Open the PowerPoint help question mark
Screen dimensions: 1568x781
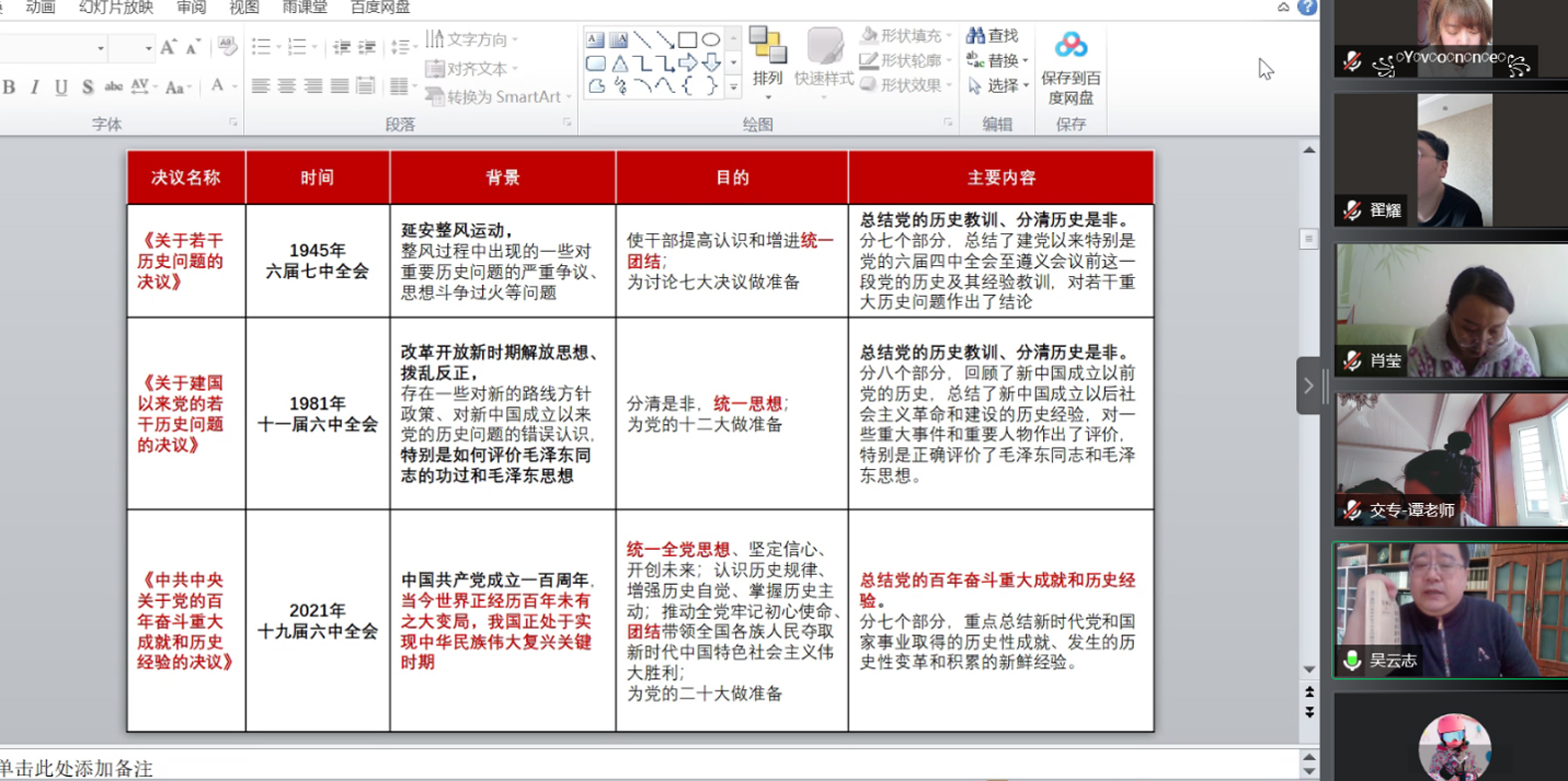(x=1307, y=8)
